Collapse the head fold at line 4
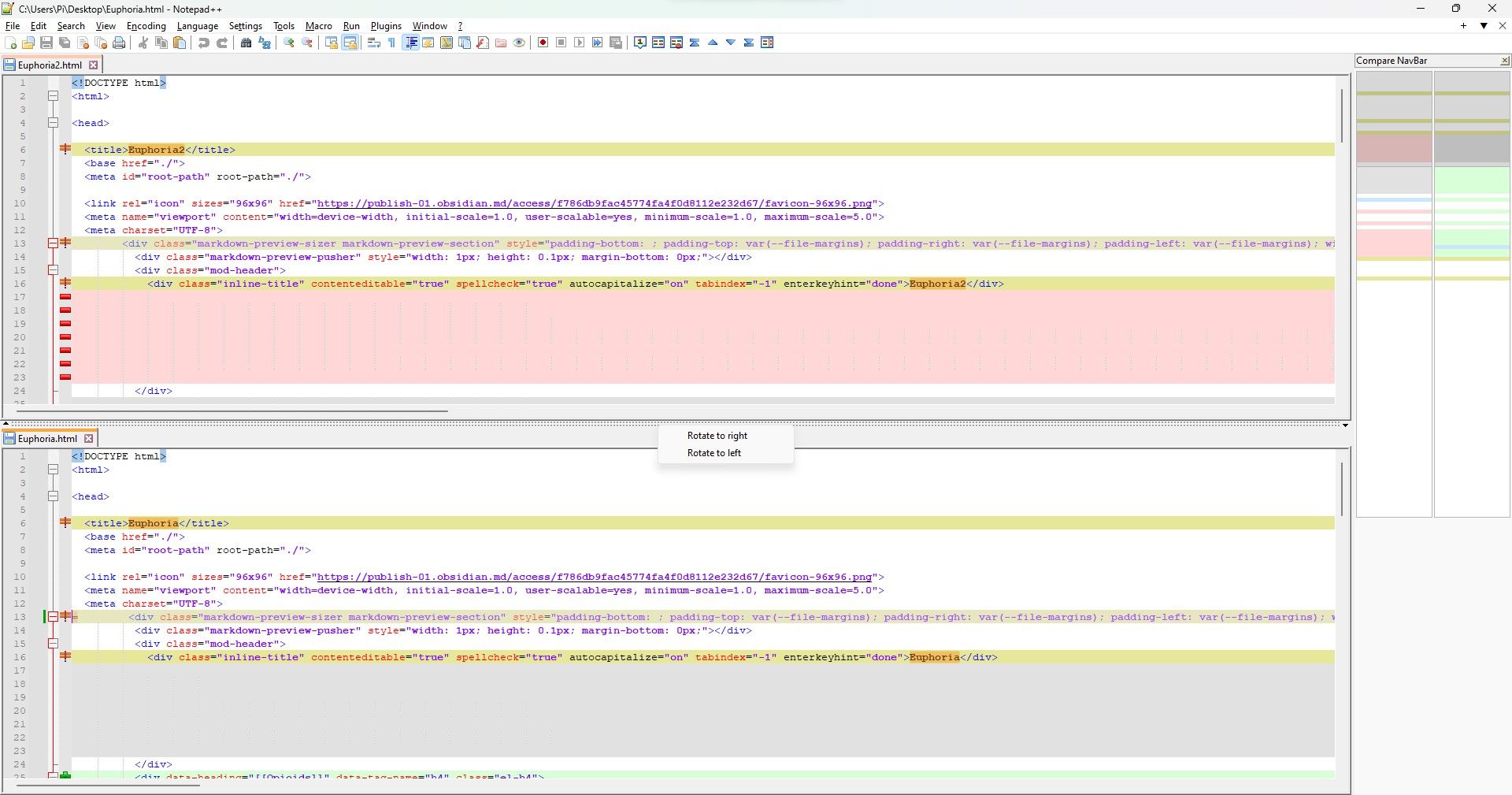The width and height of the screenshot is (1512, 795). [x=53, y=122]
